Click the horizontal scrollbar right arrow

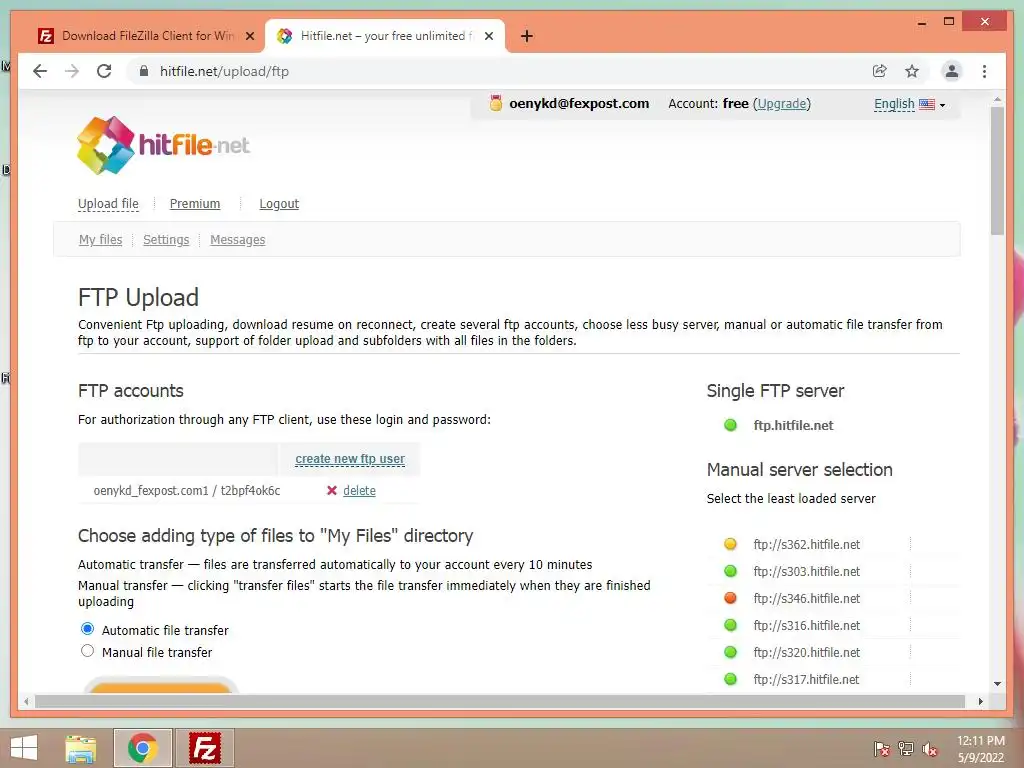(x=980, y=701)
